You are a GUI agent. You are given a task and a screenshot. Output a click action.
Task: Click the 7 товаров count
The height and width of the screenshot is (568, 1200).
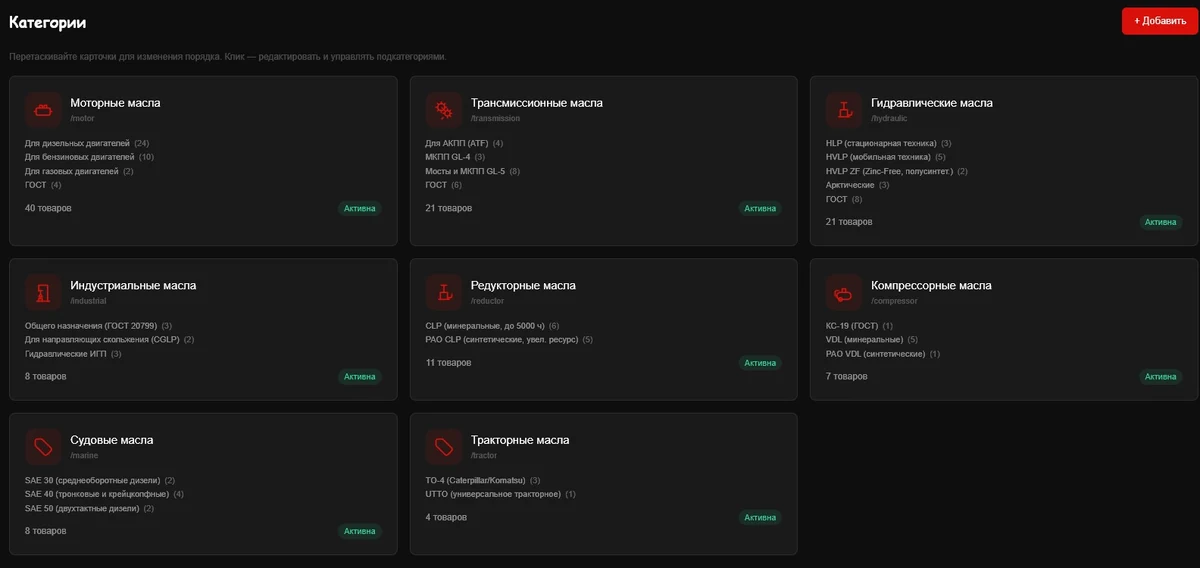point(847,377)
